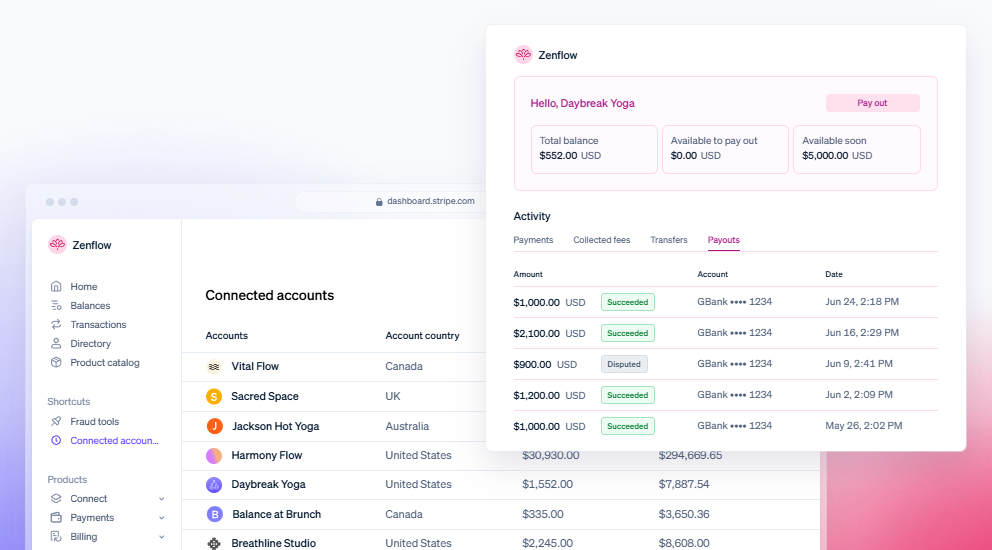Viewport: 992px width, 550px height.
Task: Expand the Payments product menu chevron
Action: pyautogui.click(x=161, y=518)
